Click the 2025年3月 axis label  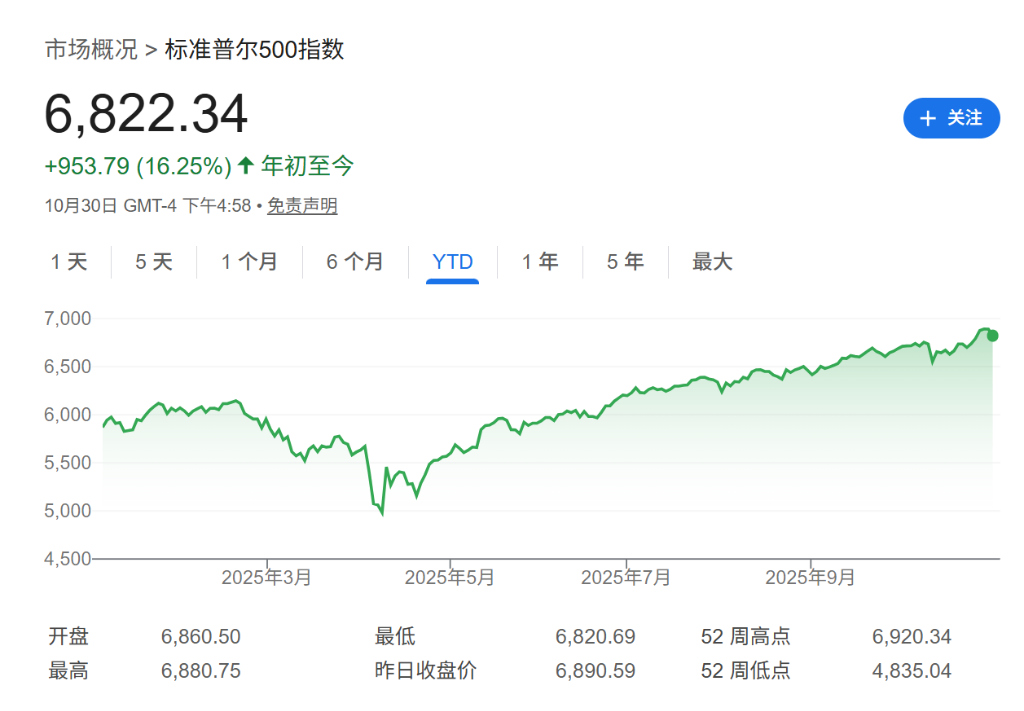[x=266, y=578]
